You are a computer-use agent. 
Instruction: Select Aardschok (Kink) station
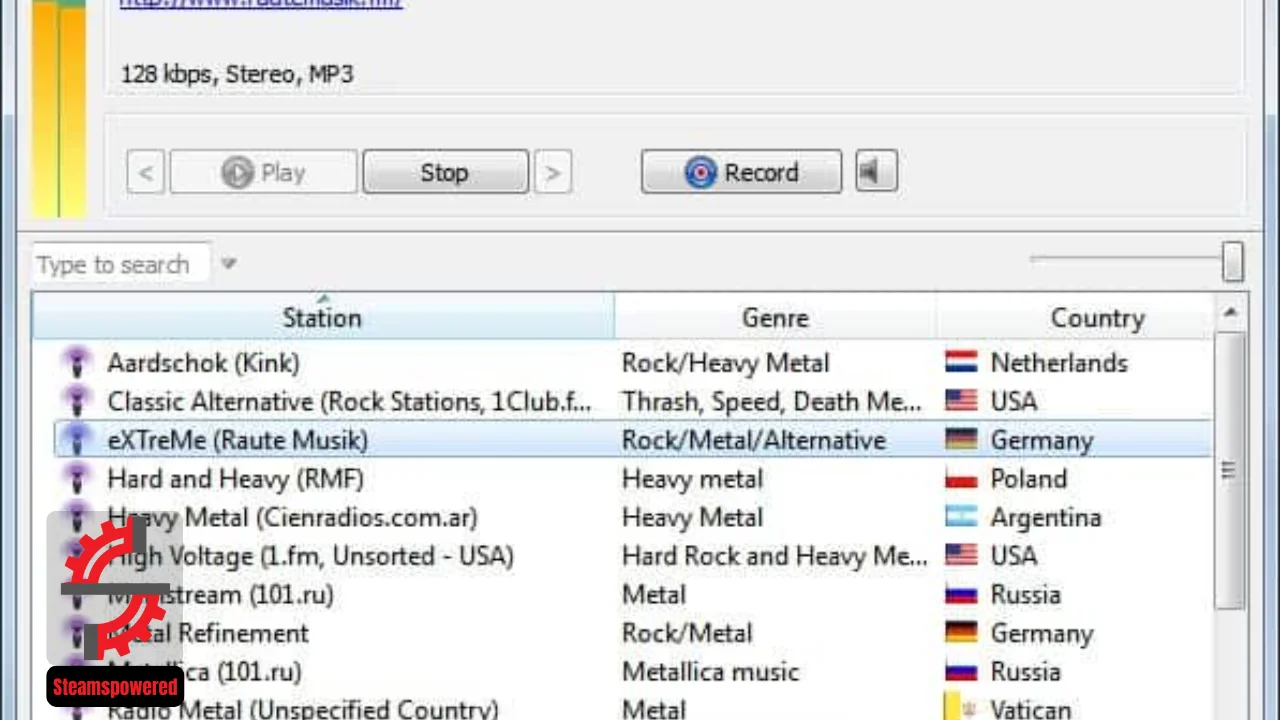click(203, 363)
